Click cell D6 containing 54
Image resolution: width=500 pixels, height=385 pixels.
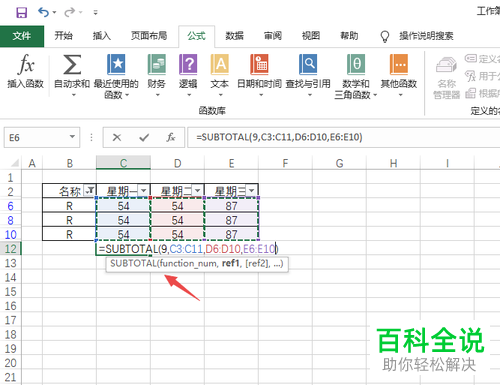click(x=177, y=206)
